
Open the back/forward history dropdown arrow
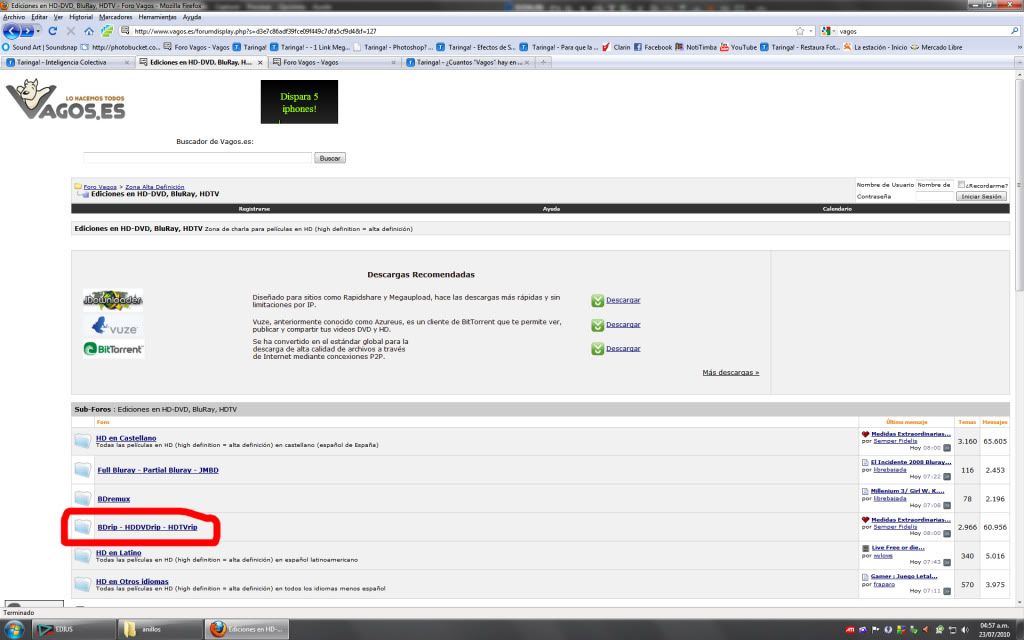tap(38, 31)
